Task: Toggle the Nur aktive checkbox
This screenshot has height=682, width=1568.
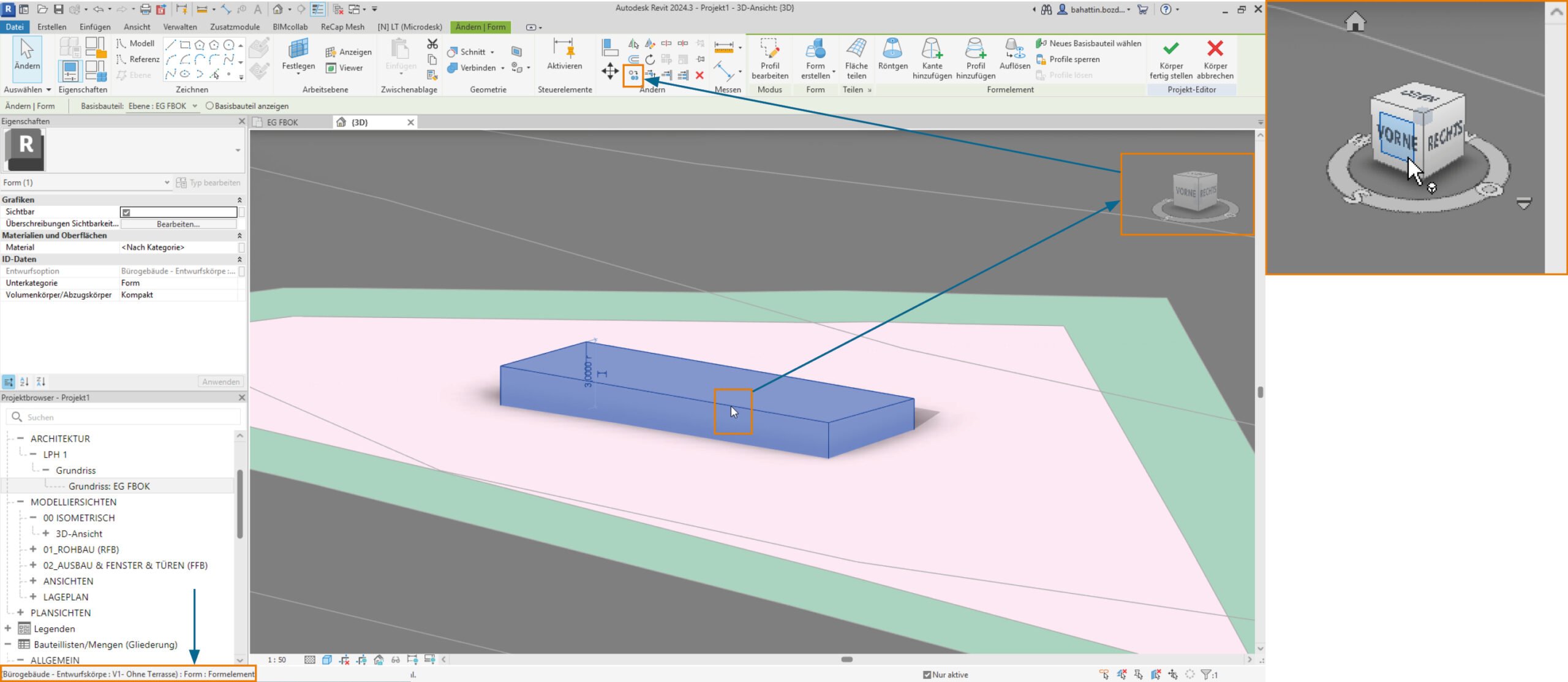Action: [927, 675]
